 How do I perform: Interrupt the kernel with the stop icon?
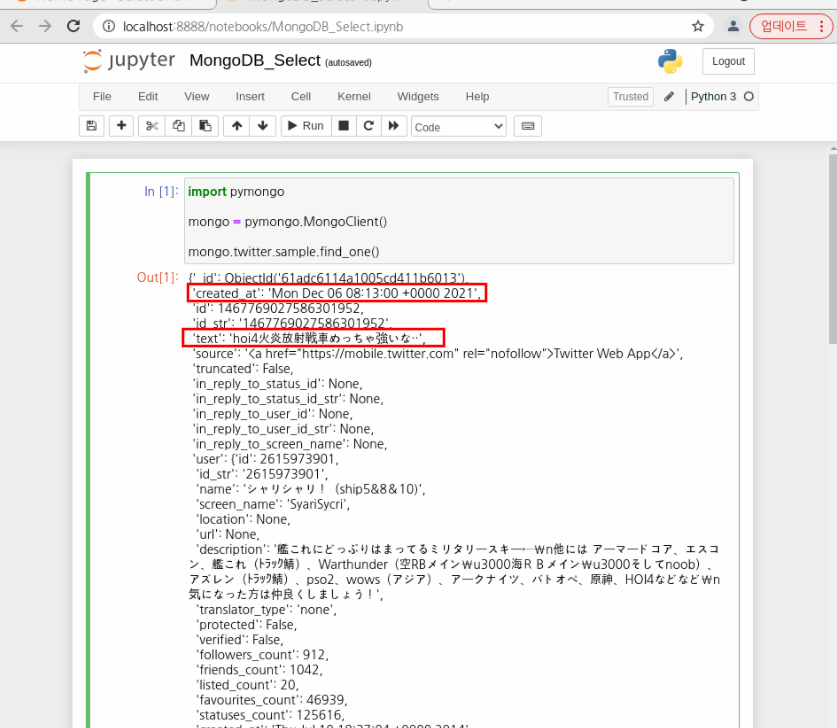tap(344, 126)
